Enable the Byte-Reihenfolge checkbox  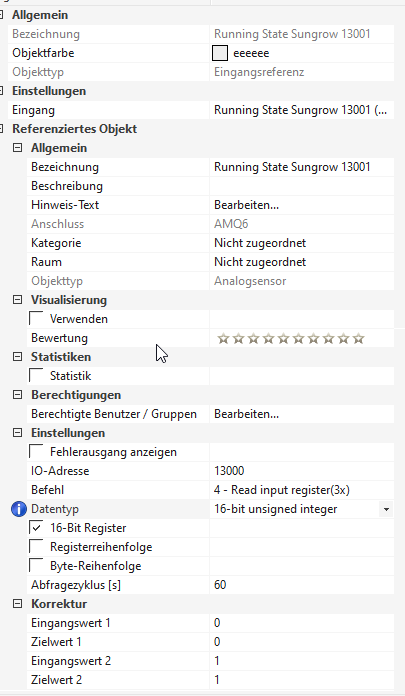(x=36, y=565)
